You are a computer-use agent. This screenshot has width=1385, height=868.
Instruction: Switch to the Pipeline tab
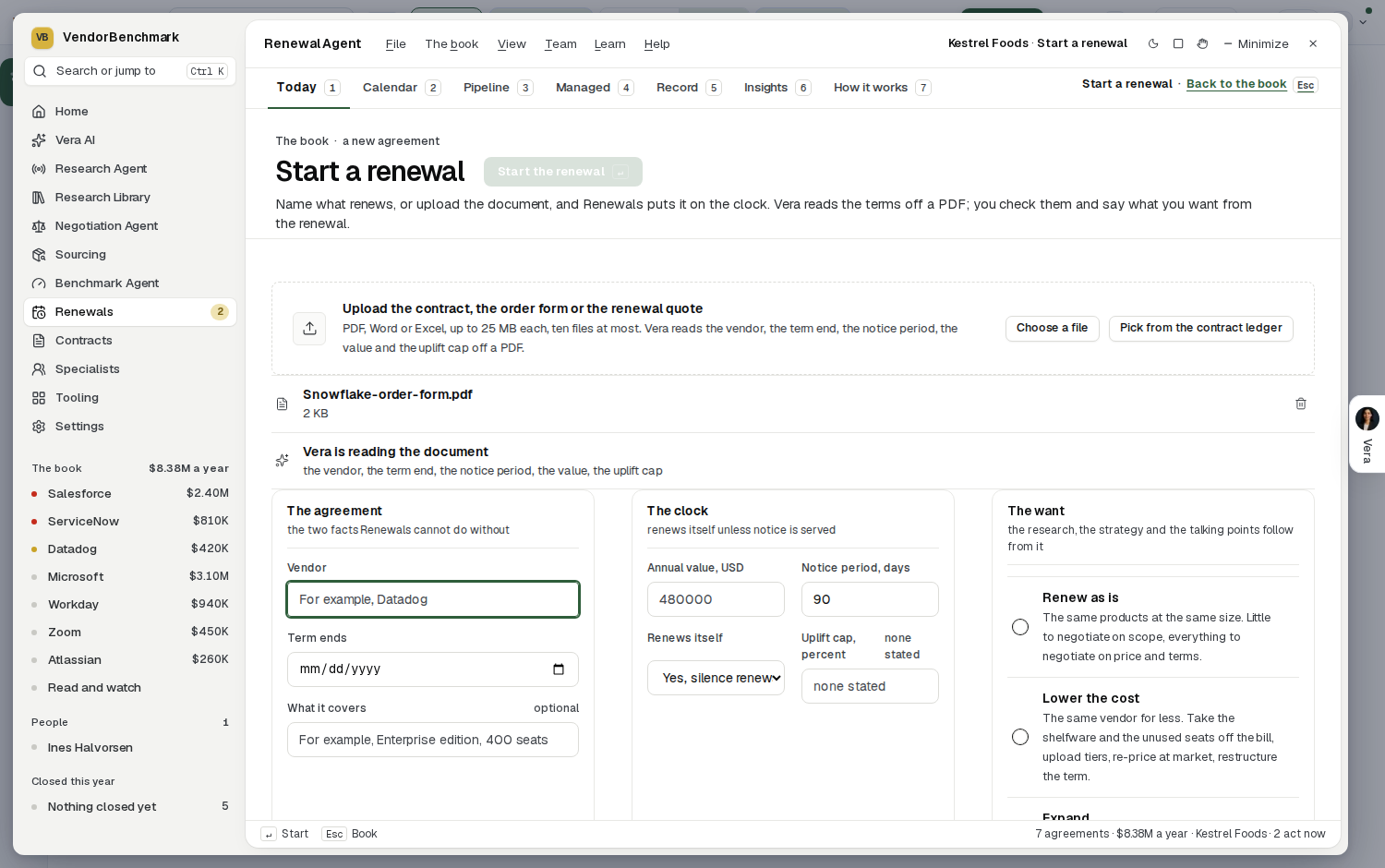click(x=498, y=88)
